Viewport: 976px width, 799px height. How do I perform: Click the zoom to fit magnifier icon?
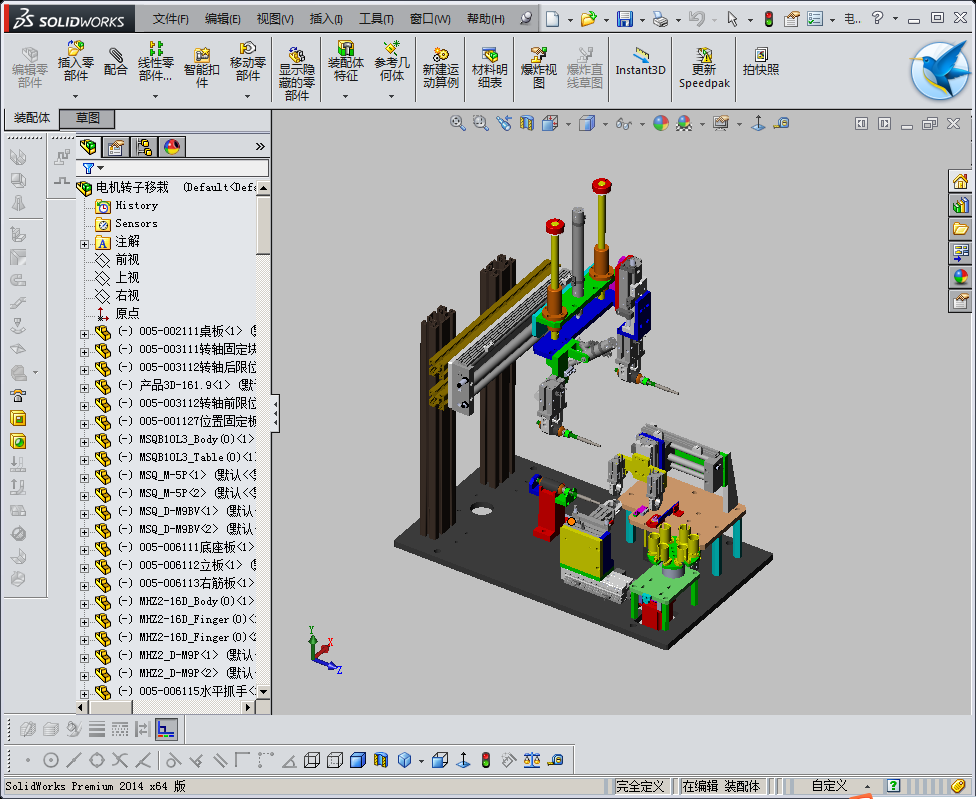tap(458, 123)
